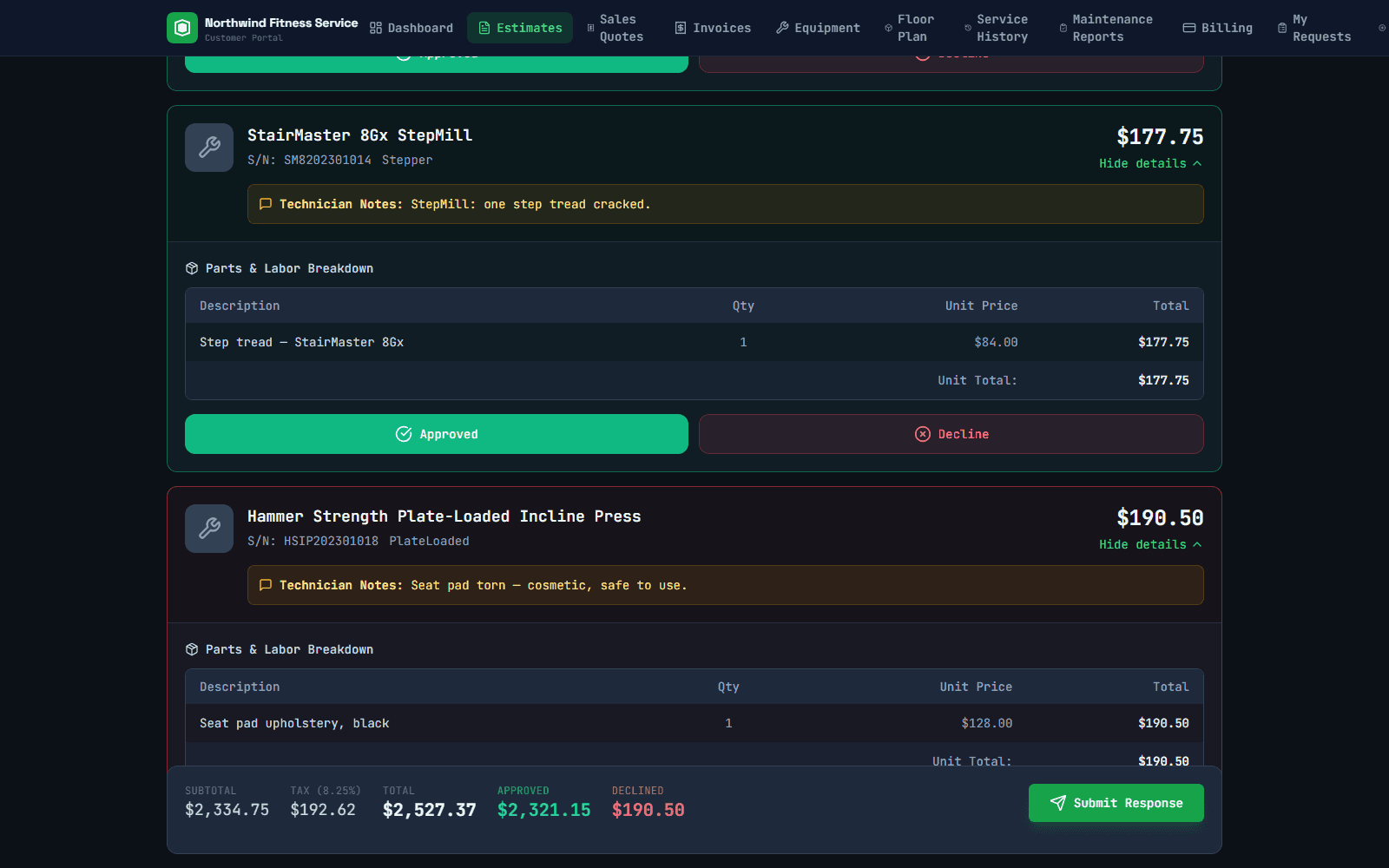The width and height of the screenshot is (1389, 868).
Task: Click the declined amount $190.50 in the footer
Action: point(648,810)
